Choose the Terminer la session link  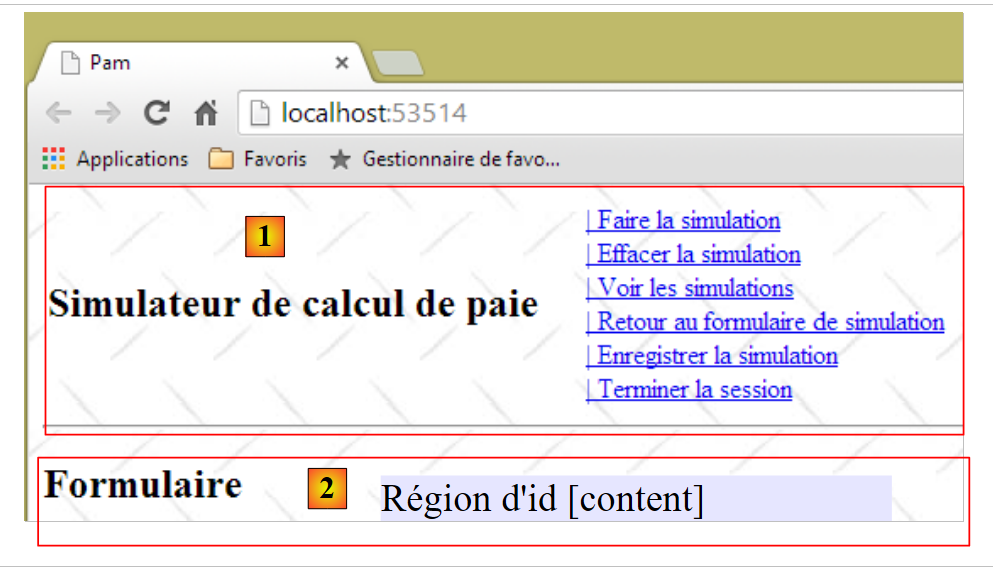[x=689, y=390]
